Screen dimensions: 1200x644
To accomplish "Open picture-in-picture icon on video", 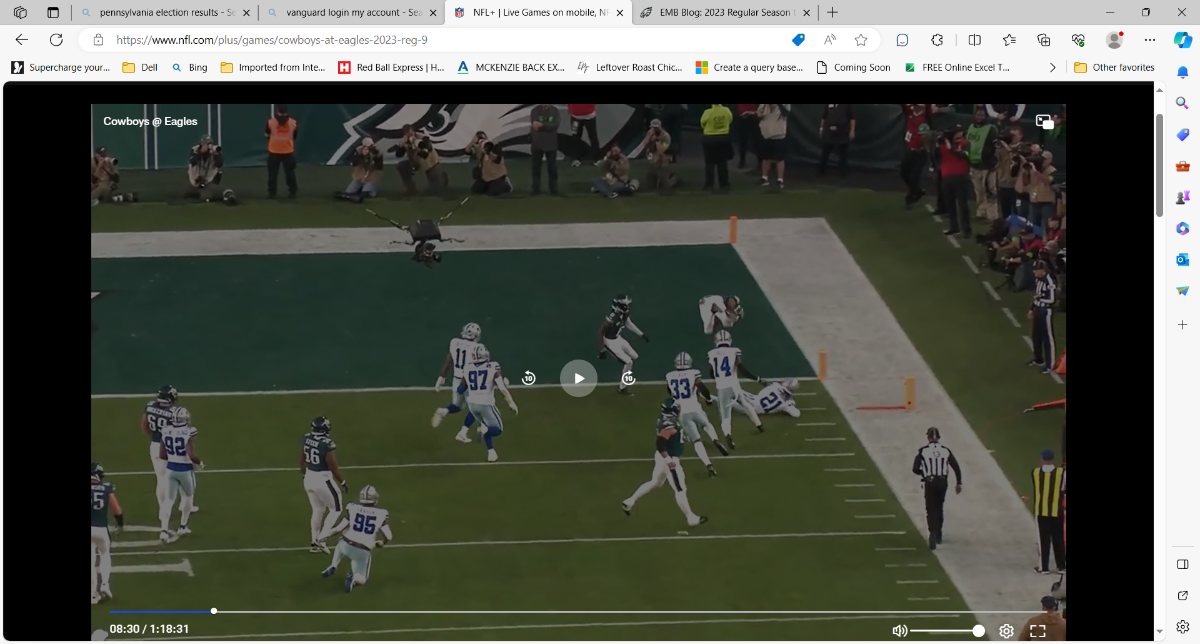I will [1044, 122].
